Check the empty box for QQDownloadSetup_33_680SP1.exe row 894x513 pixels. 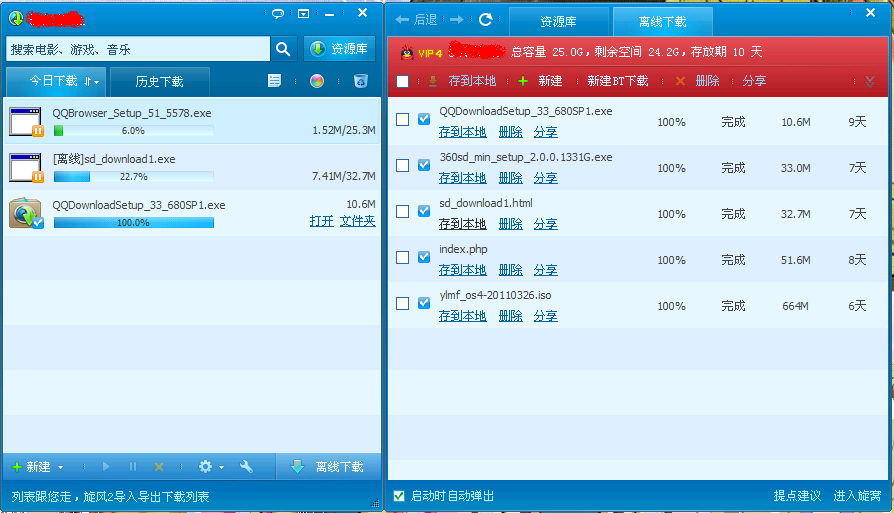pyautogui.click(x=403, y=120)
